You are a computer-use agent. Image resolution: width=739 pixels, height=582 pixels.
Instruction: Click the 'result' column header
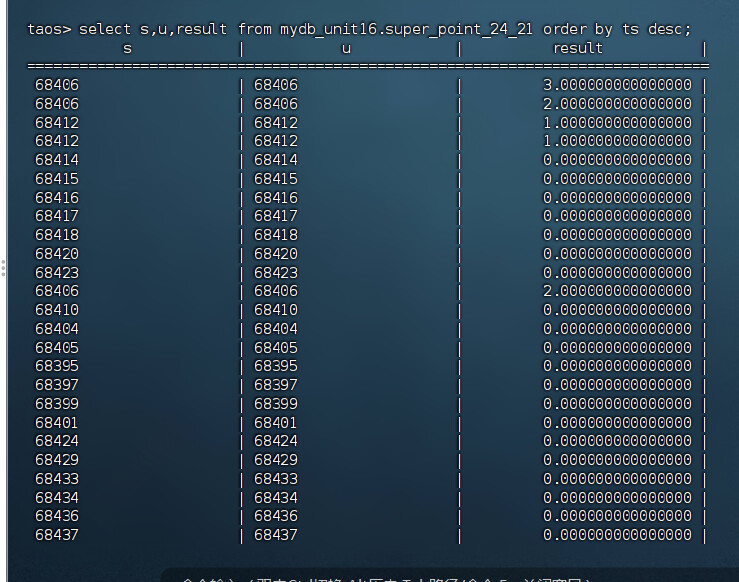pos(577,48)
